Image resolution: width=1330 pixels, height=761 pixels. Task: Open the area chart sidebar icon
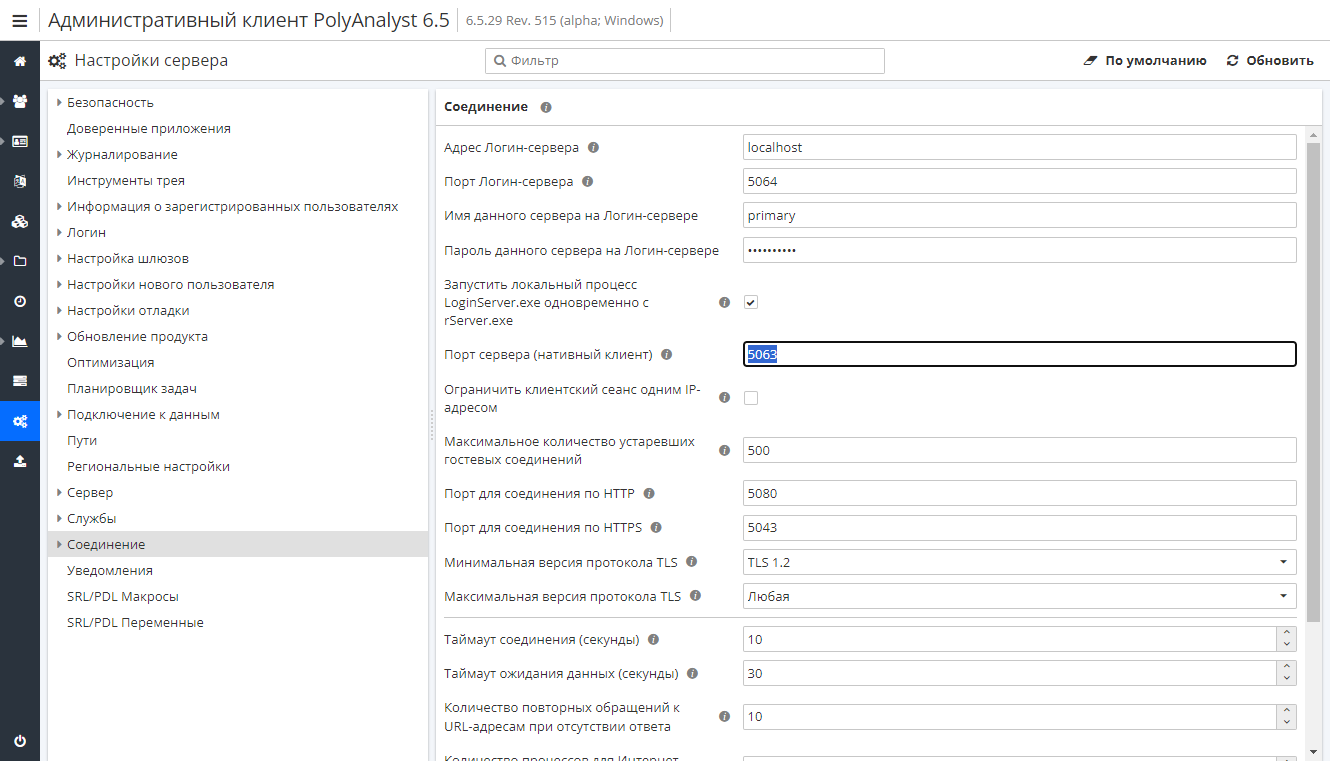[x=20, y=341]
